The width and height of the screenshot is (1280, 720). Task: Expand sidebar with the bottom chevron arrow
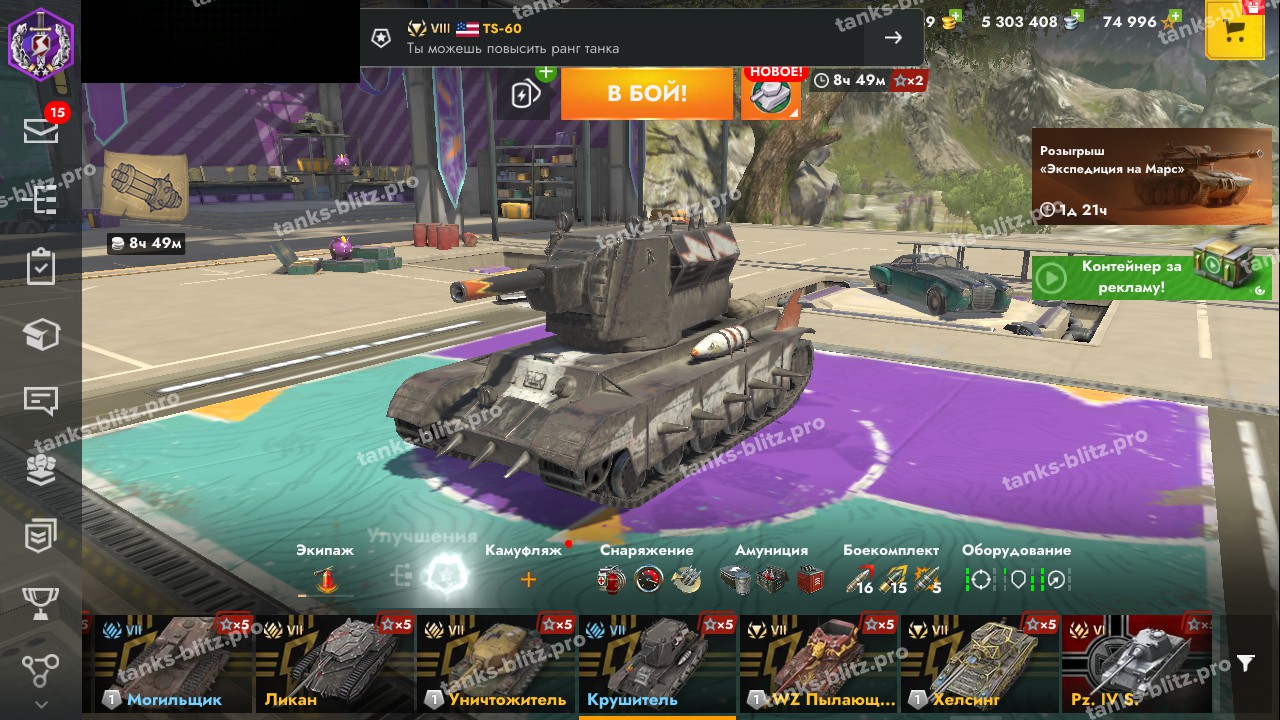[41, 705]
